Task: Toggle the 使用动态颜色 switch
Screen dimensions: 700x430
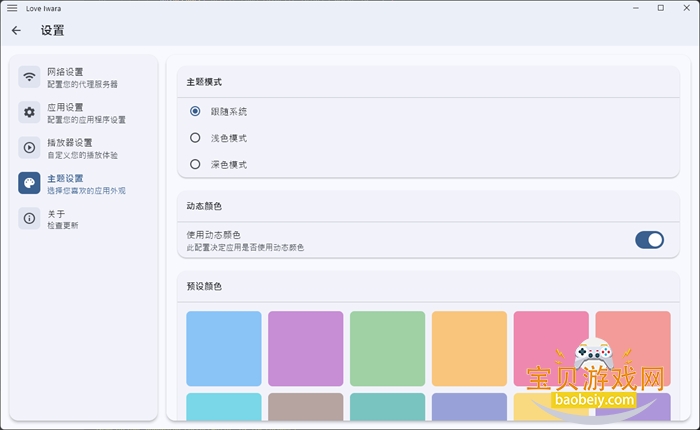Action: pos(649,240)
